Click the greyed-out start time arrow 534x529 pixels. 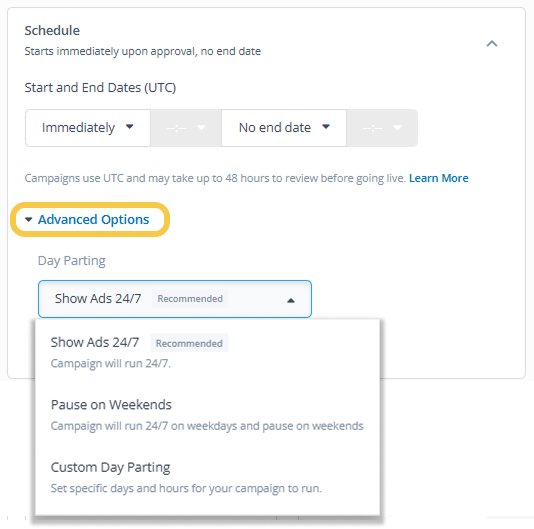pyautogui.click(x=202, y=127)
